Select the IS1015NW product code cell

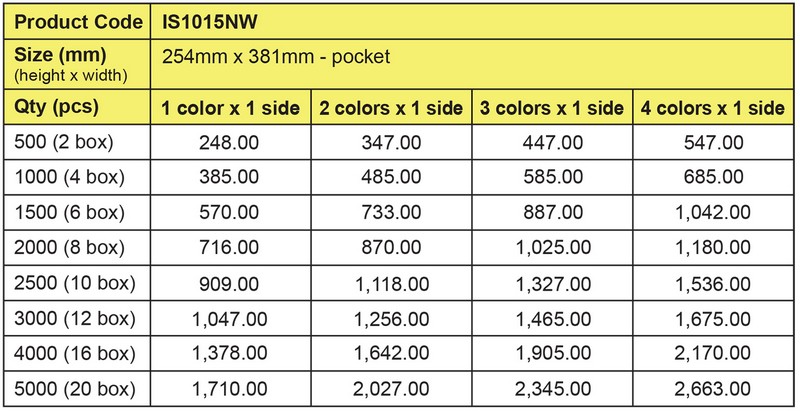(473, 21)
